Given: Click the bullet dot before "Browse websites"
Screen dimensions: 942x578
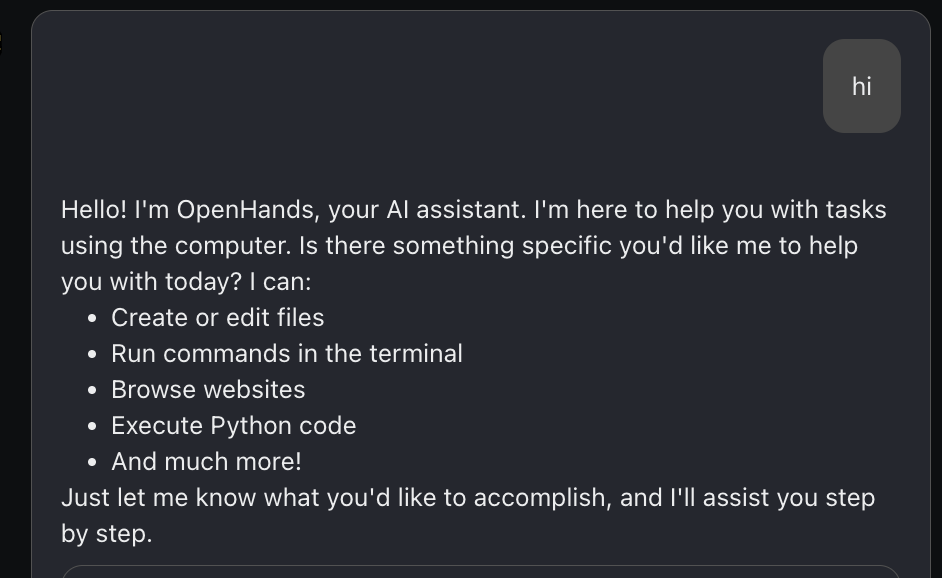Looking at the screenshot, I should (92, 391).
